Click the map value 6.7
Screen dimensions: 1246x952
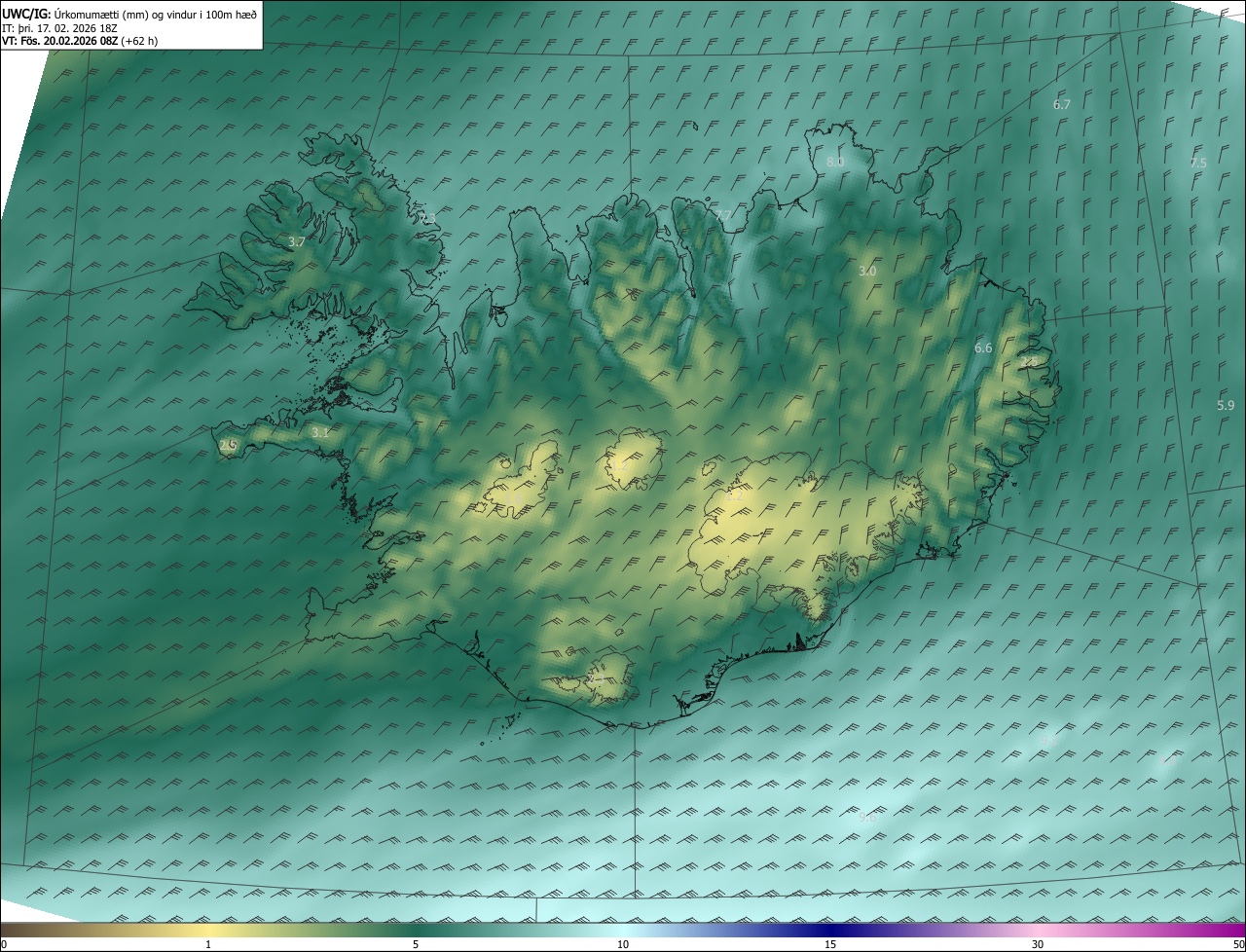pos(1062,104)
